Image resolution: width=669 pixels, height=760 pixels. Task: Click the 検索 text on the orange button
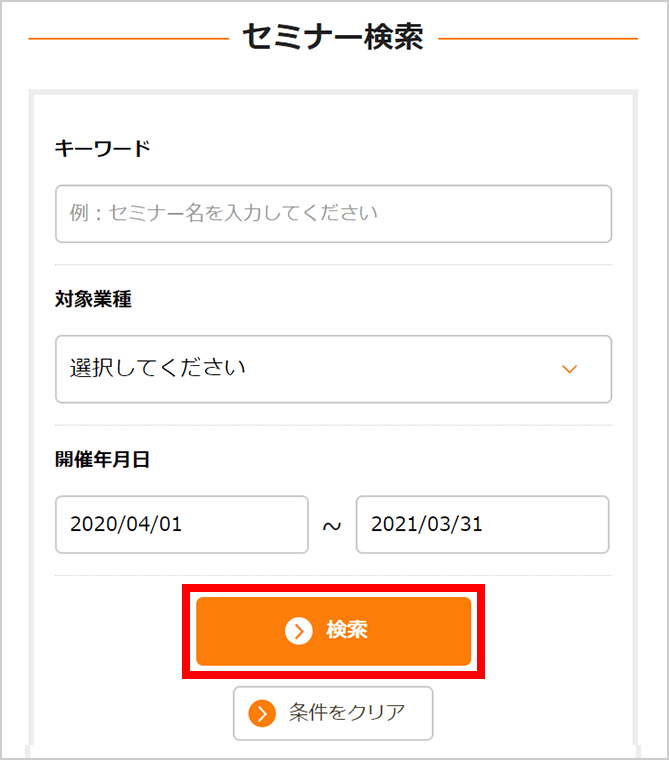pyautogui.click(x=347, y=631)
